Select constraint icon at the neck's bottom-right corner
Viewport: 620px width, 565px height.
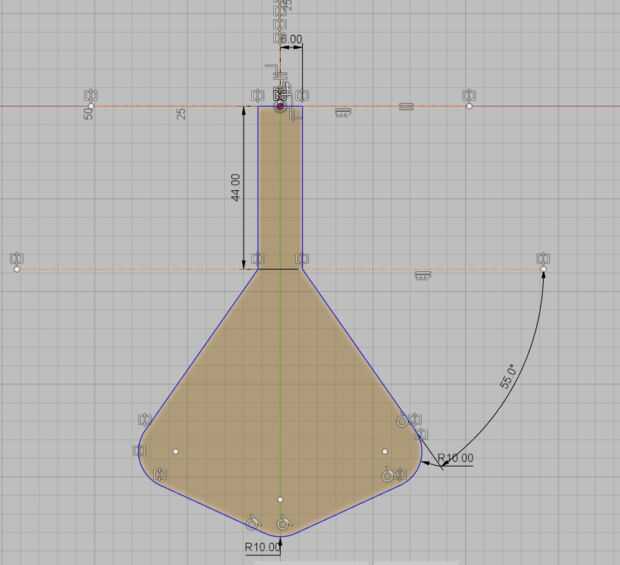click(302, 259)
